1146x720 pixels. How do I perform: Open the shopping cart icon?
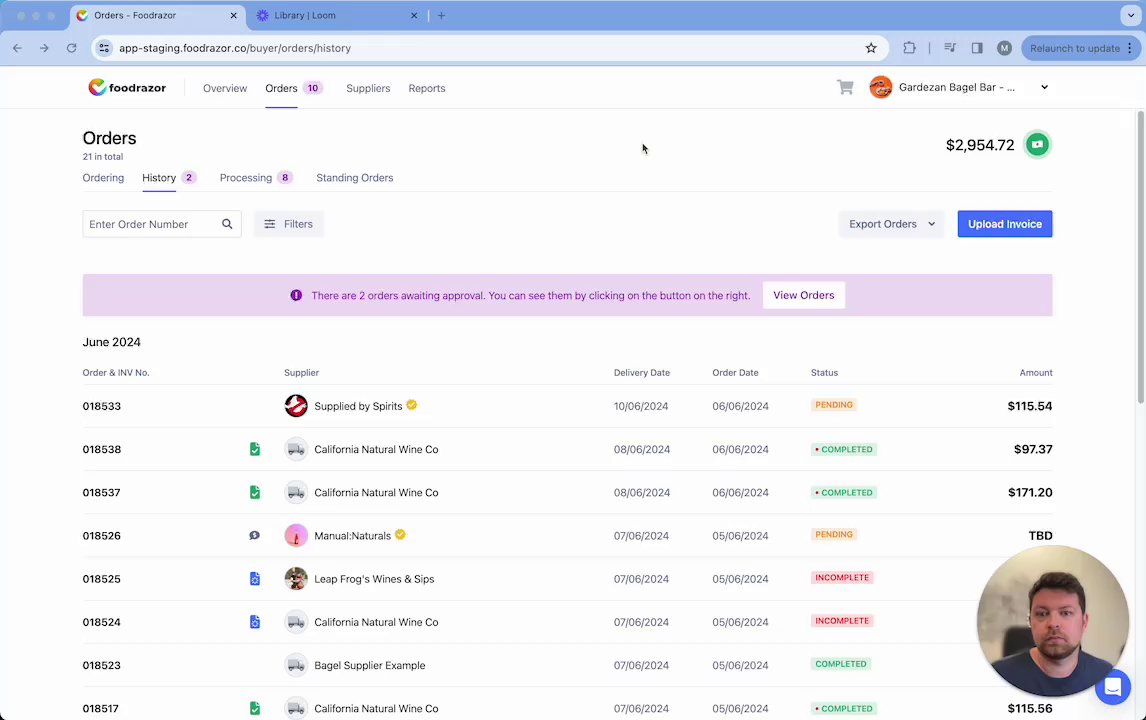coord(845,87)
